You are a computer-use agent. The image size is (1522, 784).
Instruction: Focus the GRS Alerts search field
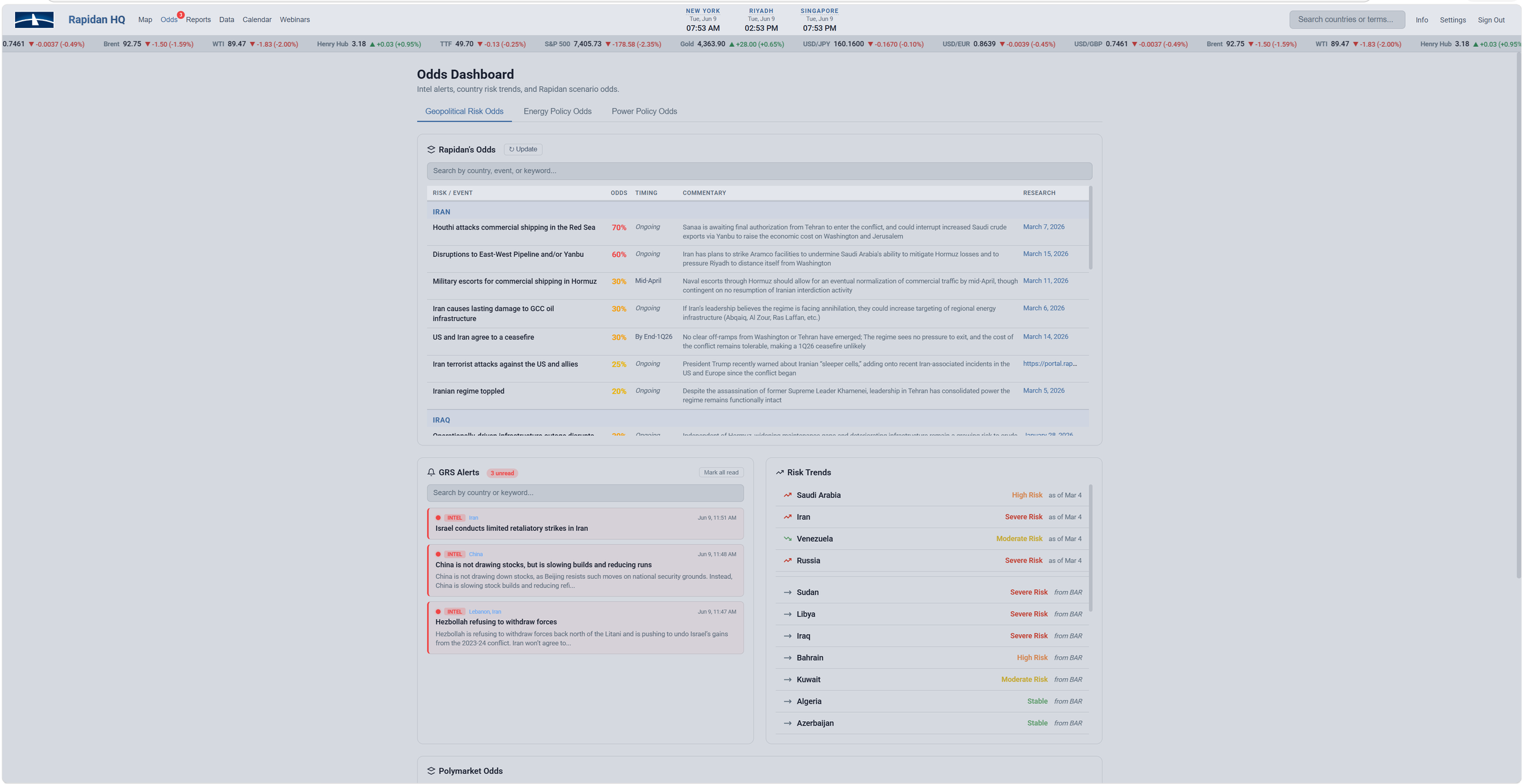click(x=585, y=493)
